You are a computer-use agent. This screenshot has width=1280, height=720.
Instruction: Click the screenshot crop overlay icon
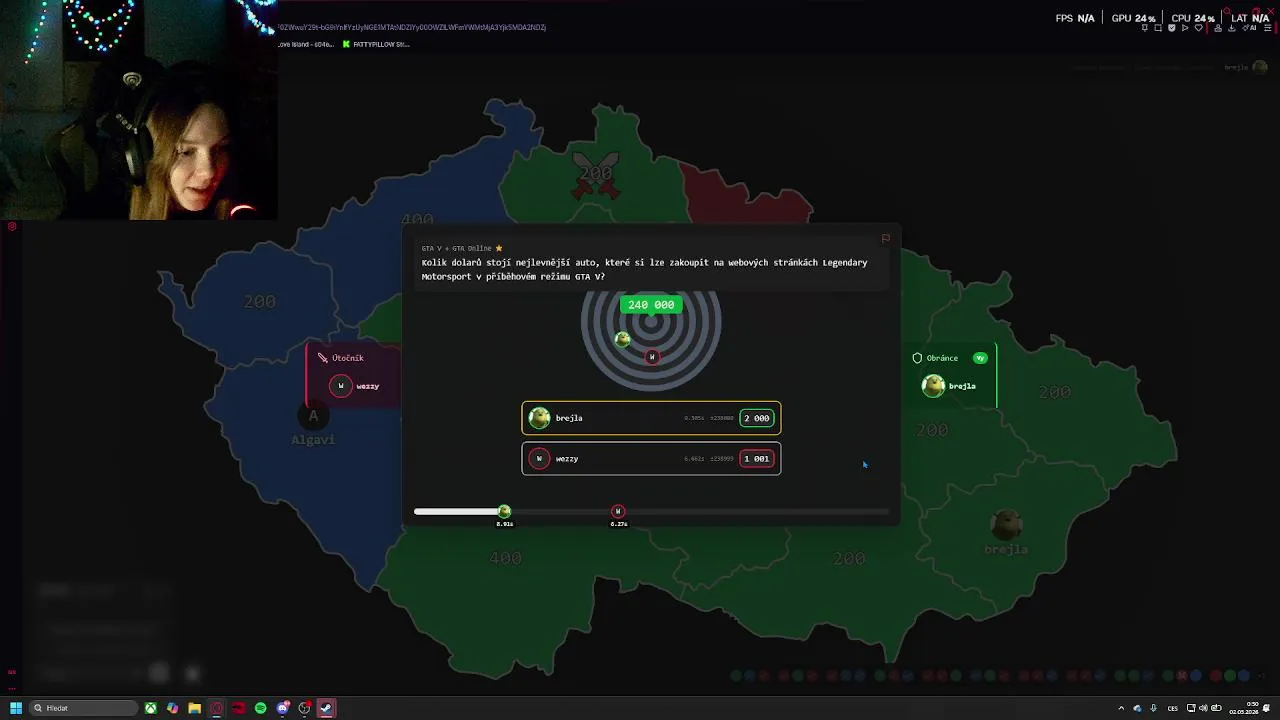tap(1158, 28)
